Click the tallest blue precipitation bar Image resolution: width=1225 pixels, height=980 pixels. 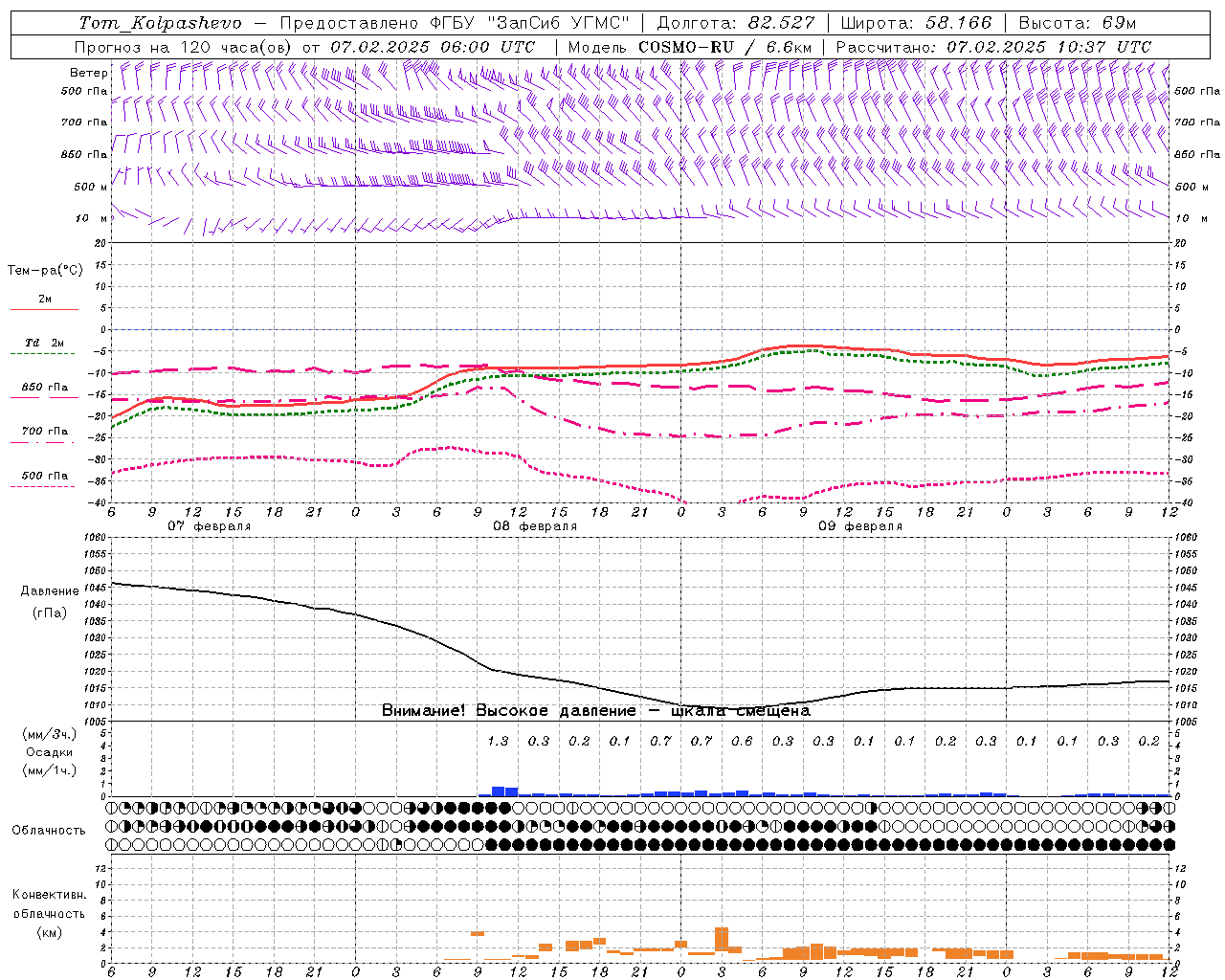498,791
